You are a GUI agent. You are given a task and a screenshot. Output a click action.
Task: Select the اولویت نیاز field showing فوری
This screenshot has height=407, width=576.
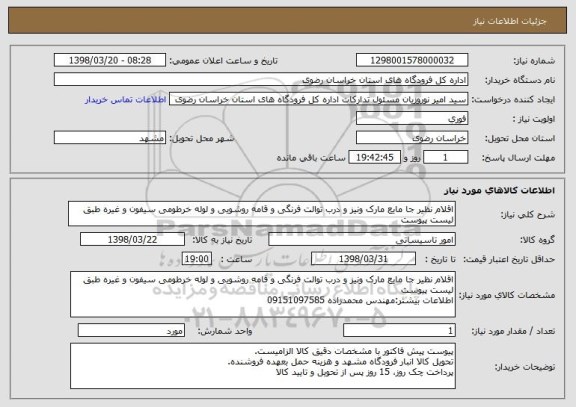(x=412, y=119)
